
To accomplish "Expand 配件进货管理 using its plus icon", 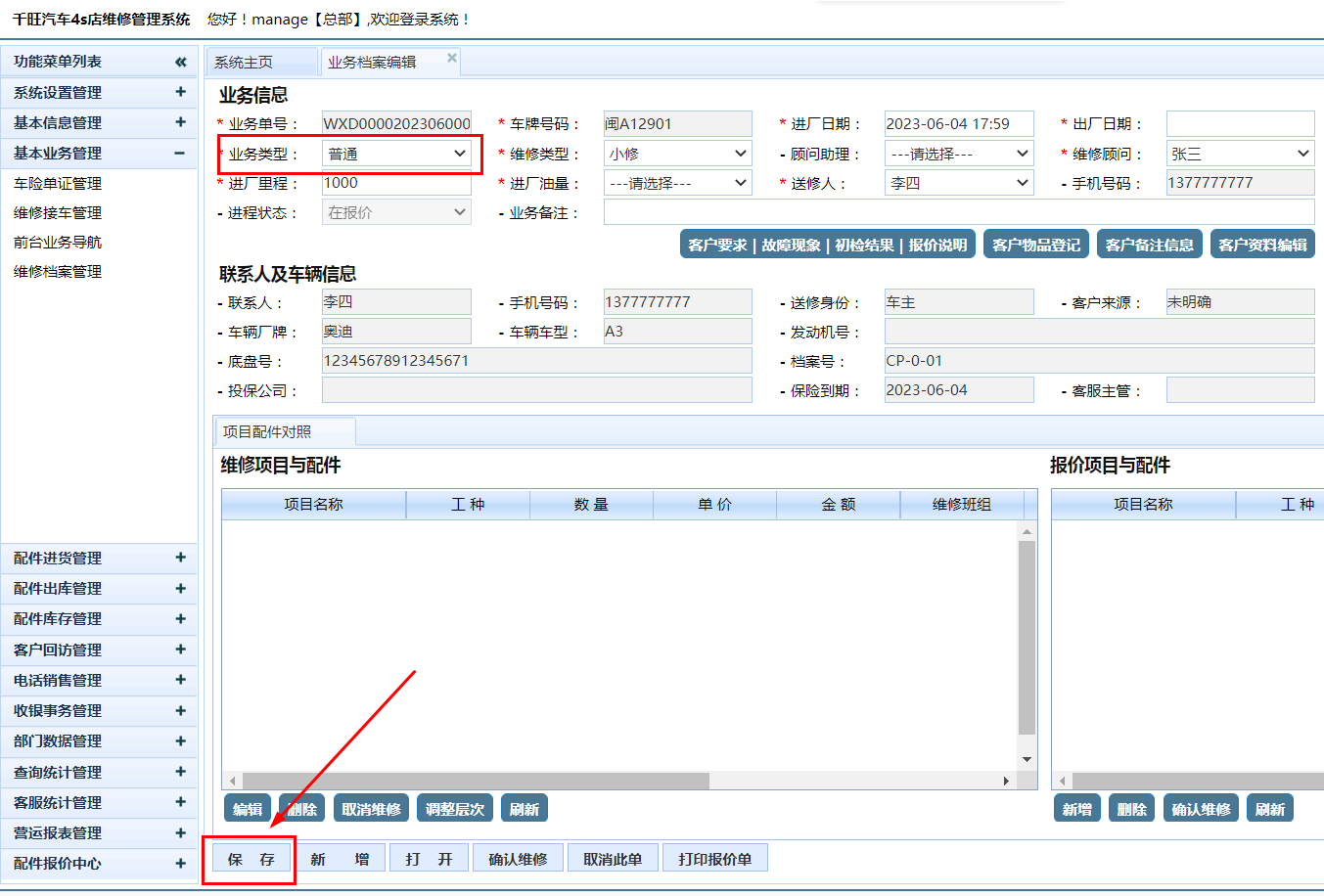I will tap(180, 558).
